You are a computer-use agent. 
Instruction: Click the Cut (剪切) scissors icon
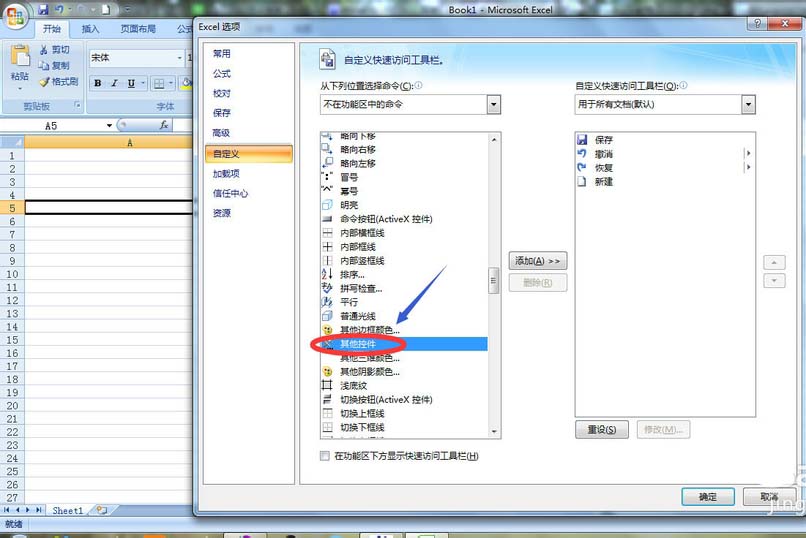pyautogui.click(x=44, y=49)
